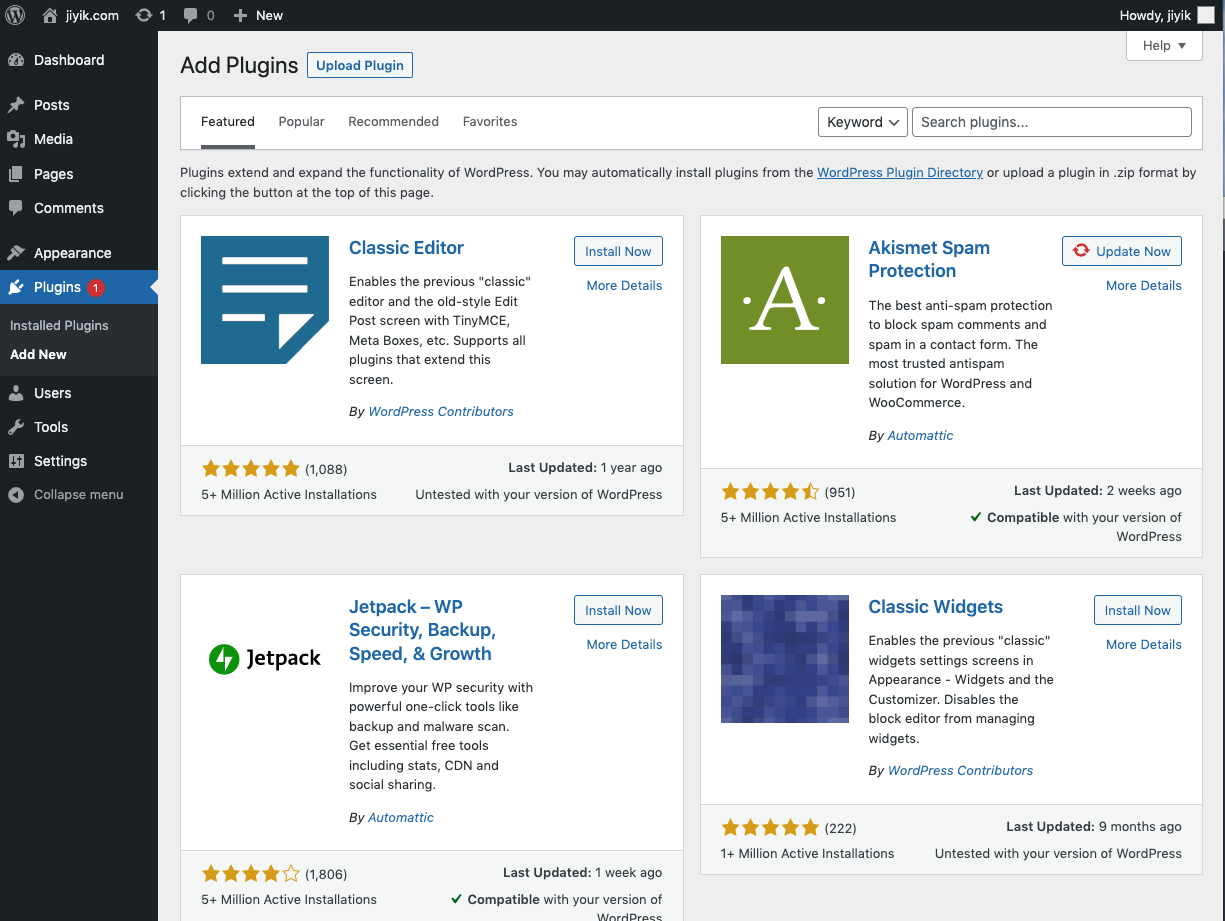View More Details for Akismet
Viewport: 1225px width, 921px height.
click(1144, 285)
